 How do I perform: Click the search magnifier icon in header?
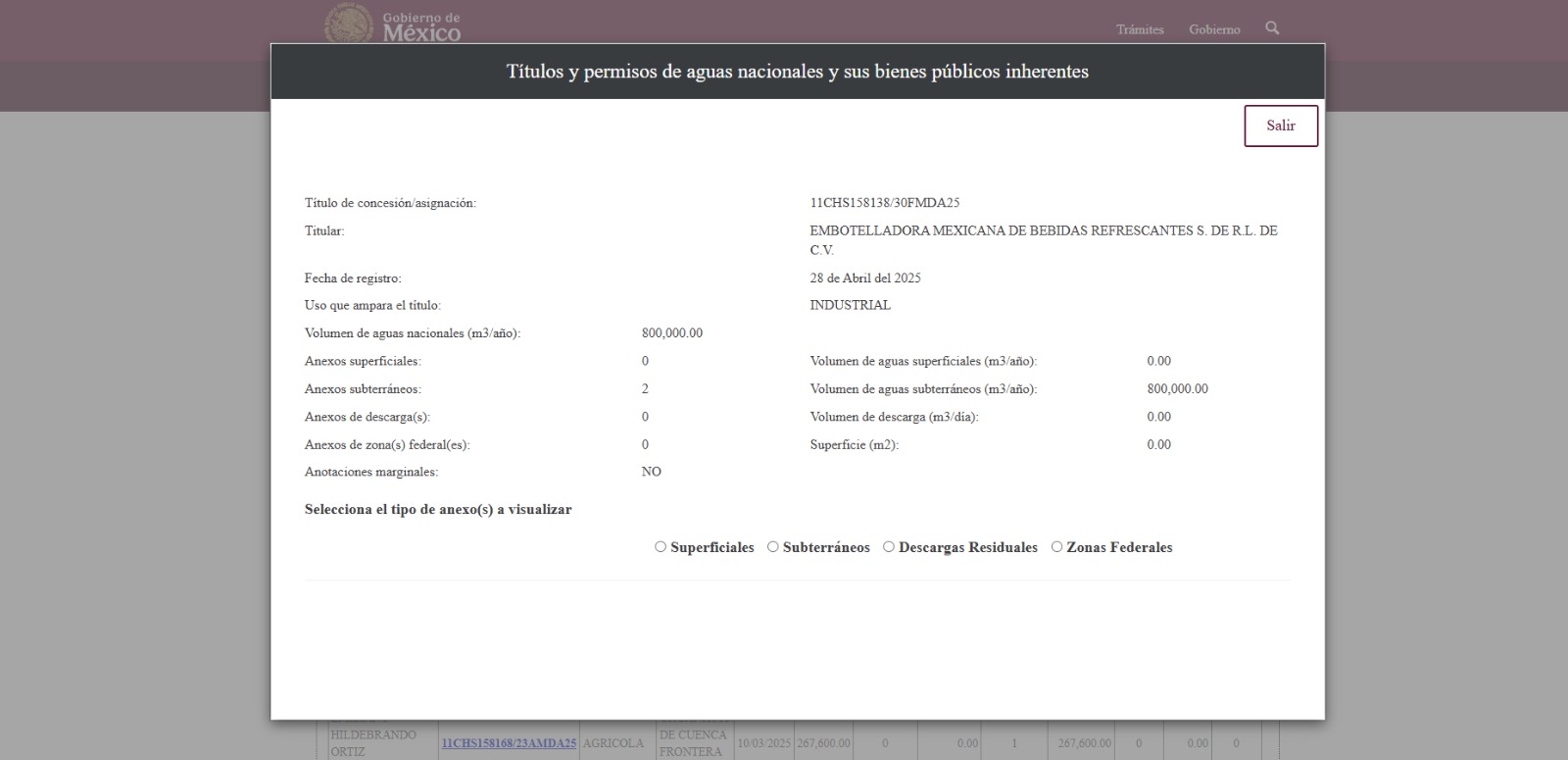tap(1272, 28)
